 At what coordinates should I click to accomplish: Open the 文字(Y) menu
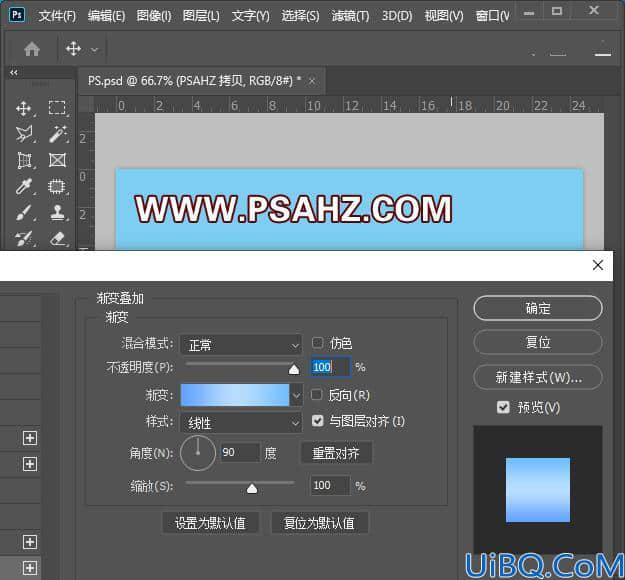pos(251,16)
